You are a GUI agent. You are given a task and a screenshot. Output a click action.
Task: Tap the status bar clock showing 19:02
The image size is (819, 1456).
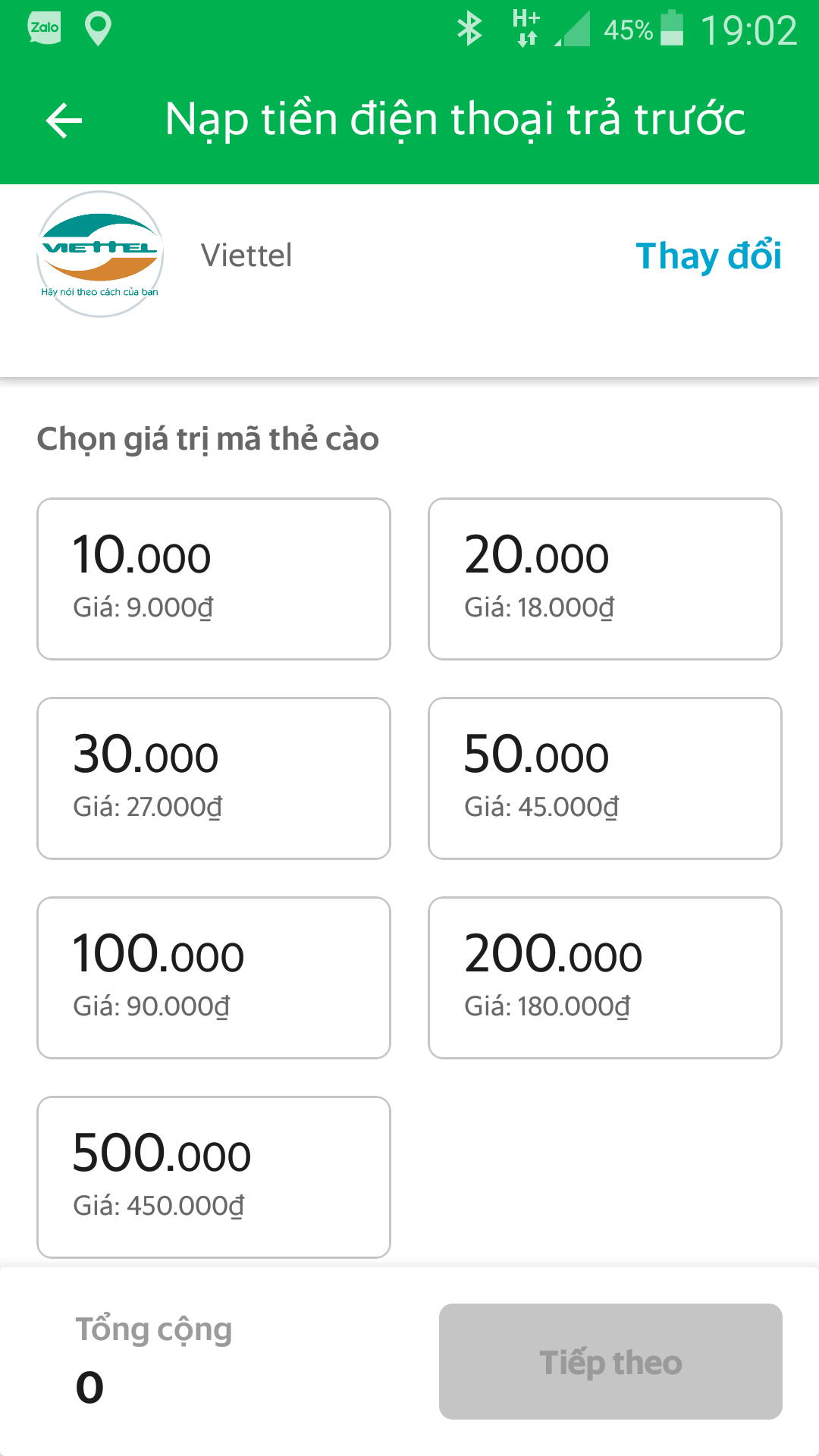point(748,30)
